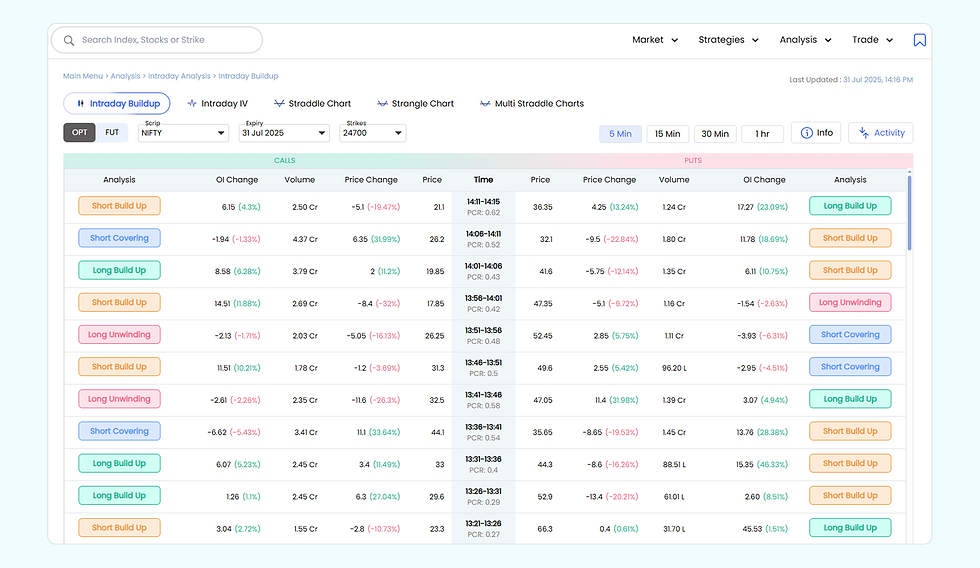
Task: Click the Intraday Buildup candlestick icon
Action: [80, 103]
